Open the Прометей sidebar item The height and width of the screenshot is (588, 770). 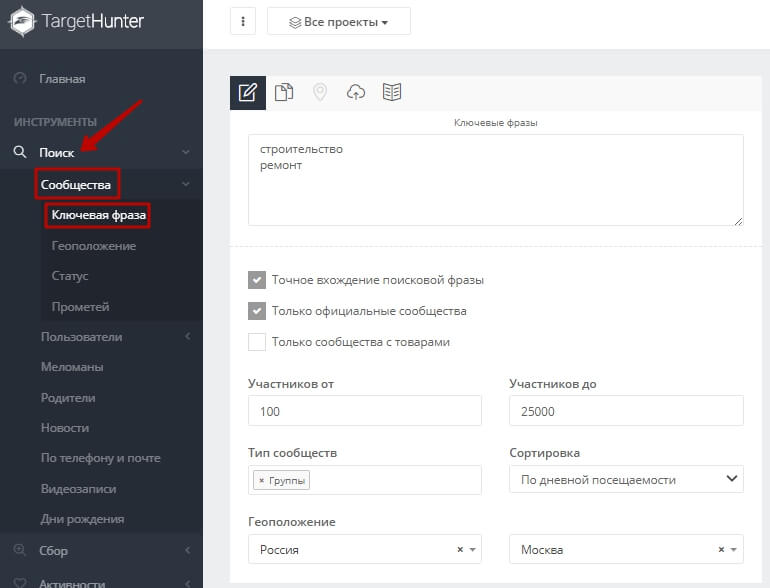click(81, 307)
